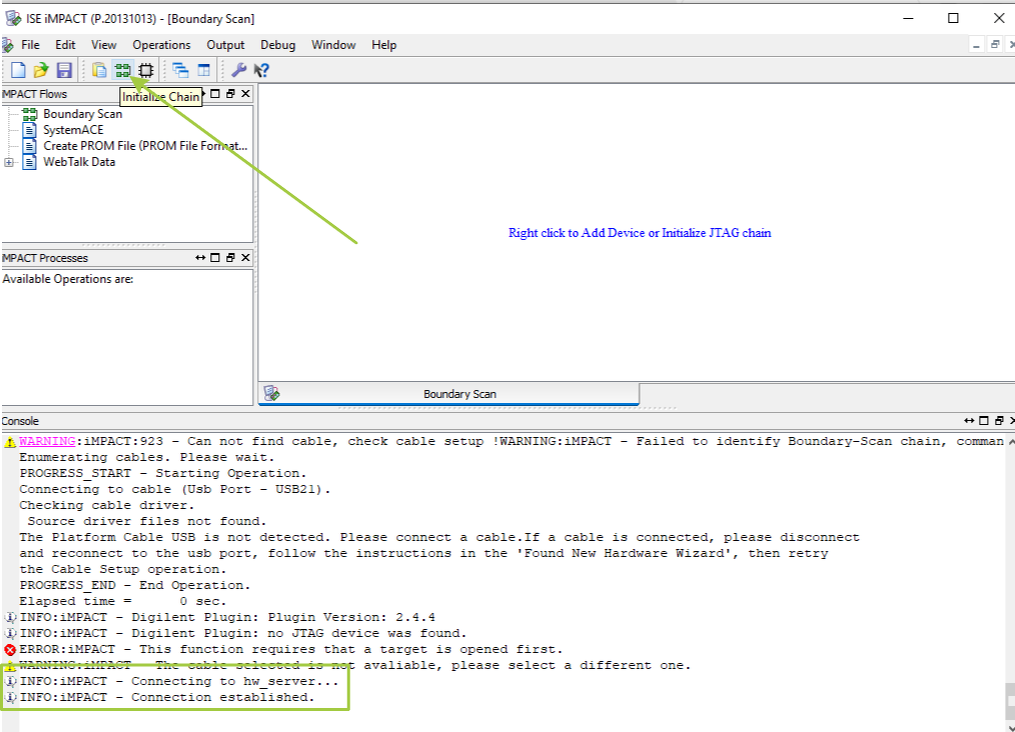Maximize the iMPACT Flows panel

click(x=215, y=94)
